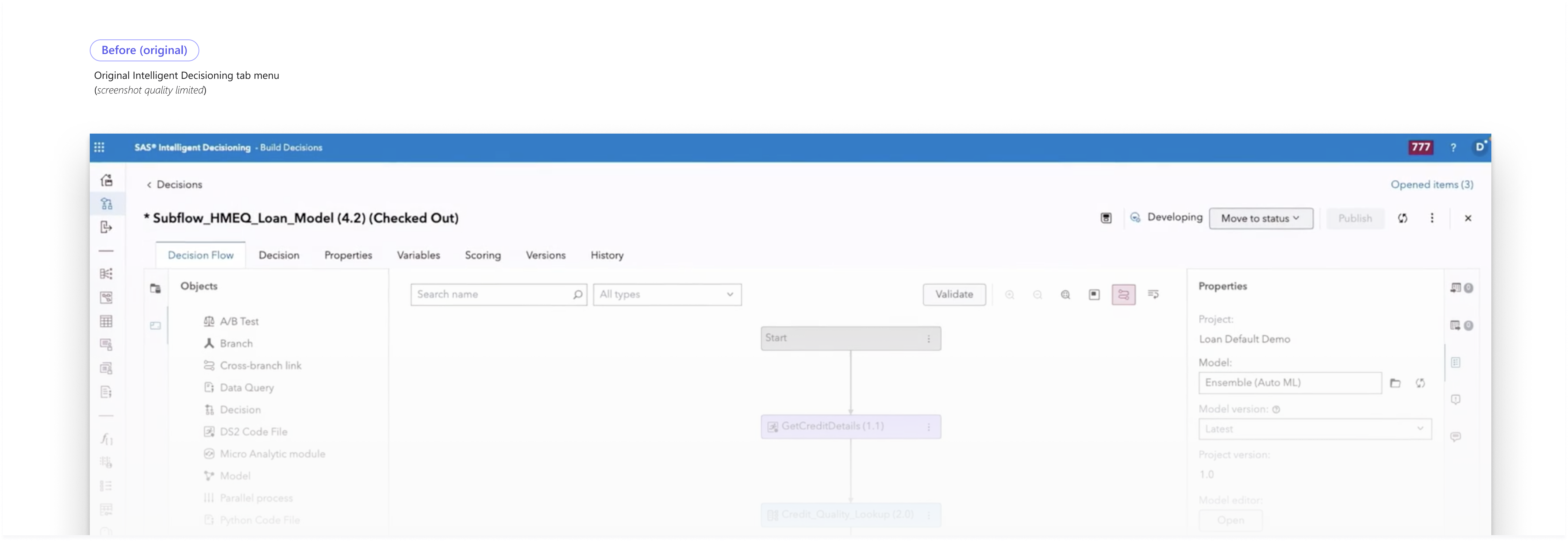Open the function fx icon in sidebar

tap(107, 438)
